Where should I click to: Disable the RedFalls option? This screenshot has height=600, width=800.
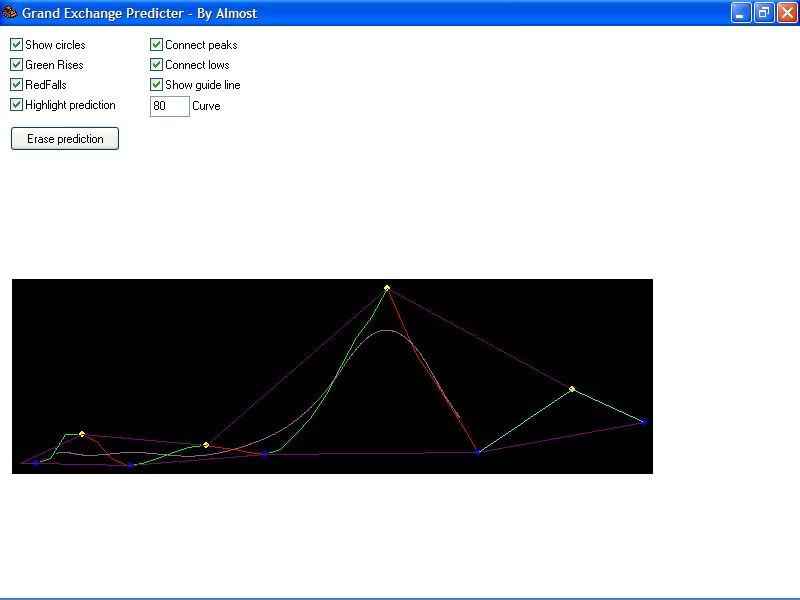click(16, 85)
